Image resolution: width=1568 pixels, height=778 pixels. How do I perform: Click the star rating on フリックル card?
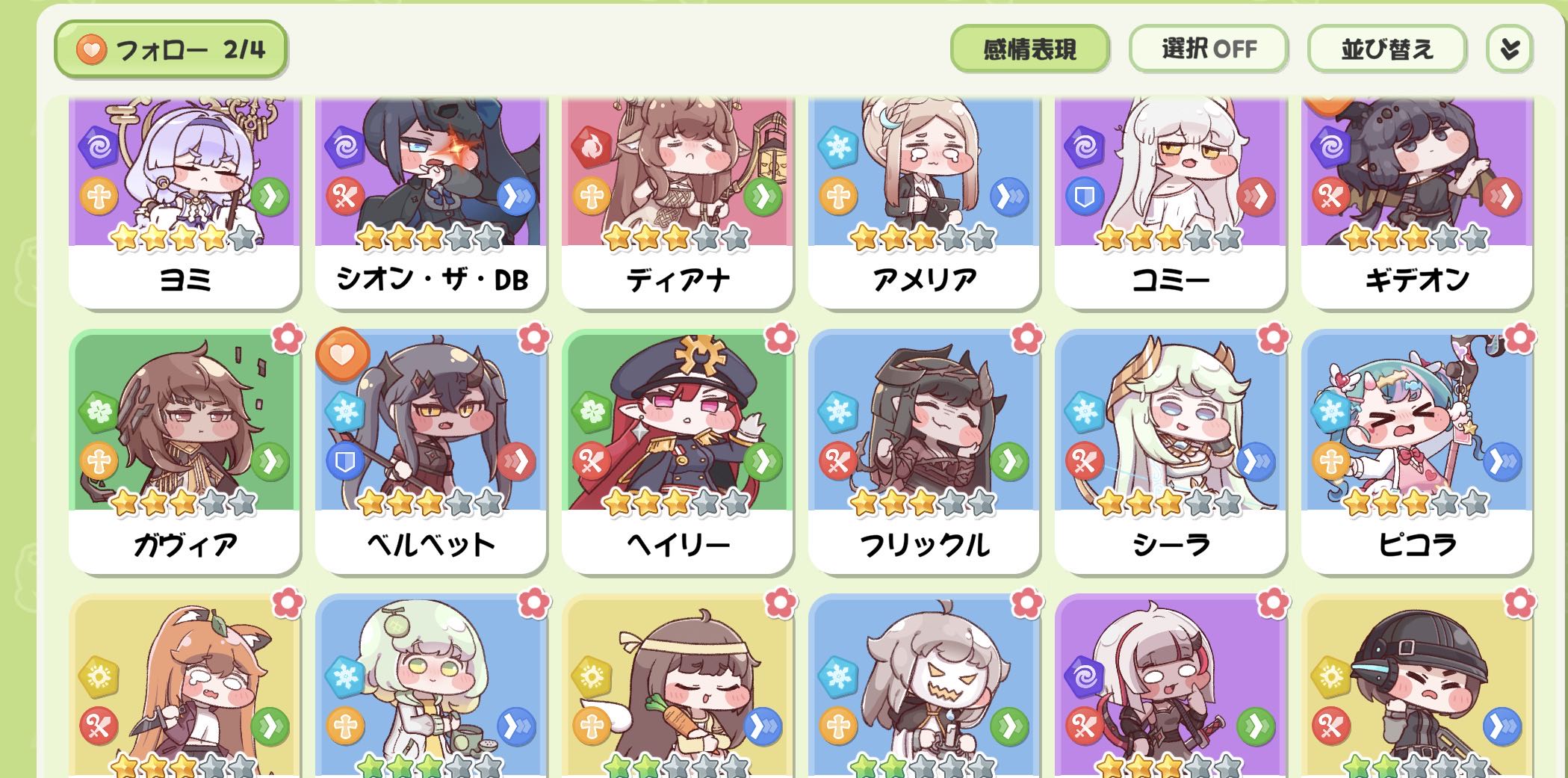click(923, 503)
